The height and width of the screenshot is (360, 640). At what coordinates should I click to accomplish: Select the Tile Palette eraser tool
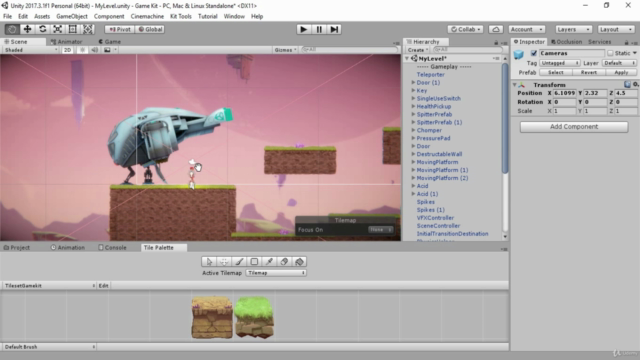(x=284, y=262)
